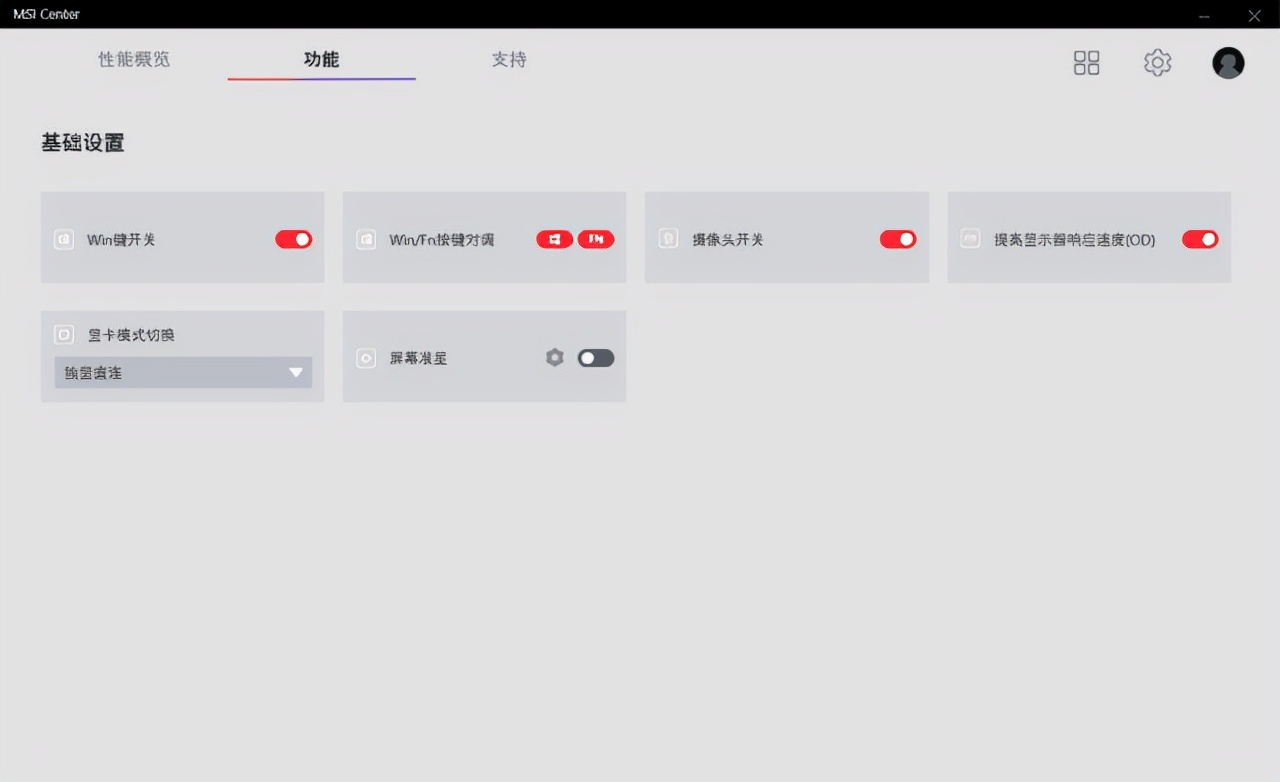Click the 摄像头开关 label text

[728, 240]
